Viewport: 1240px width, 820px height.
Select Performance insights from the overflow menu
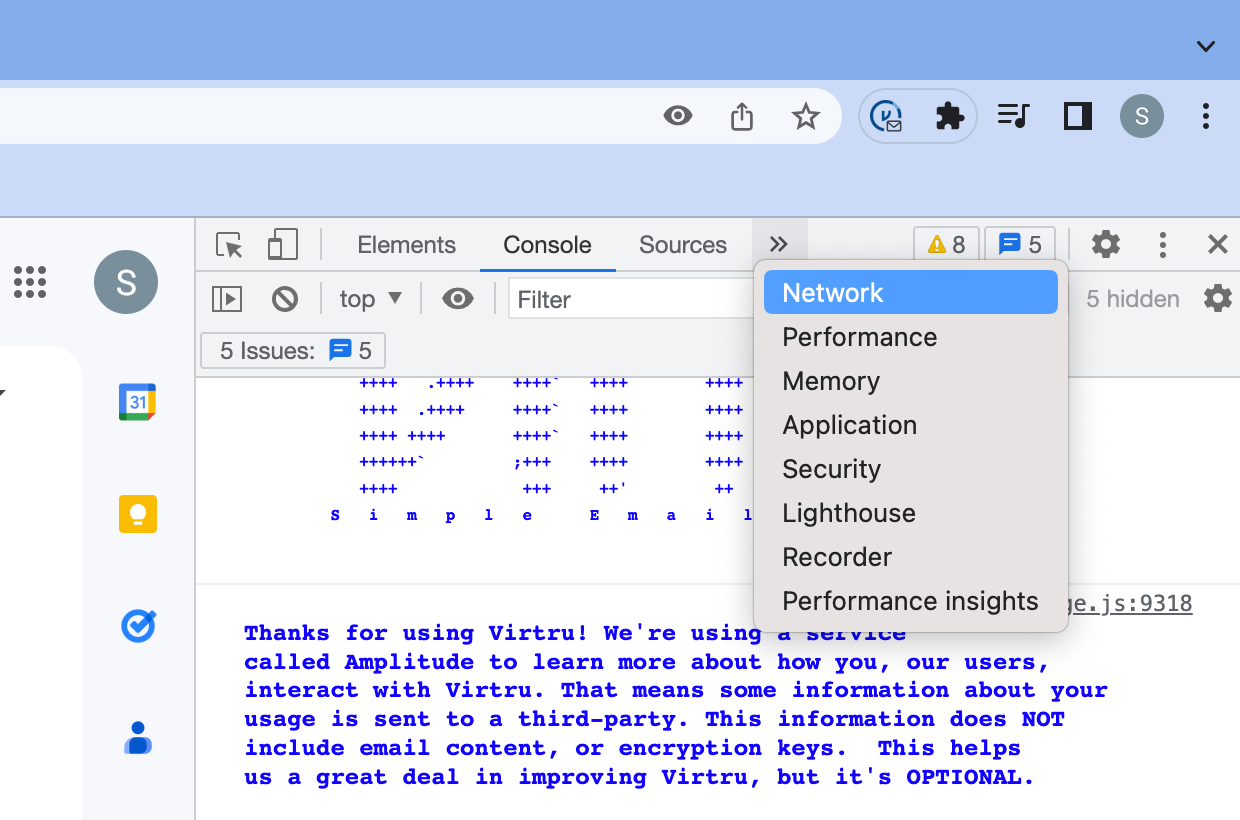pyautogui.click(x=910, y=601)
